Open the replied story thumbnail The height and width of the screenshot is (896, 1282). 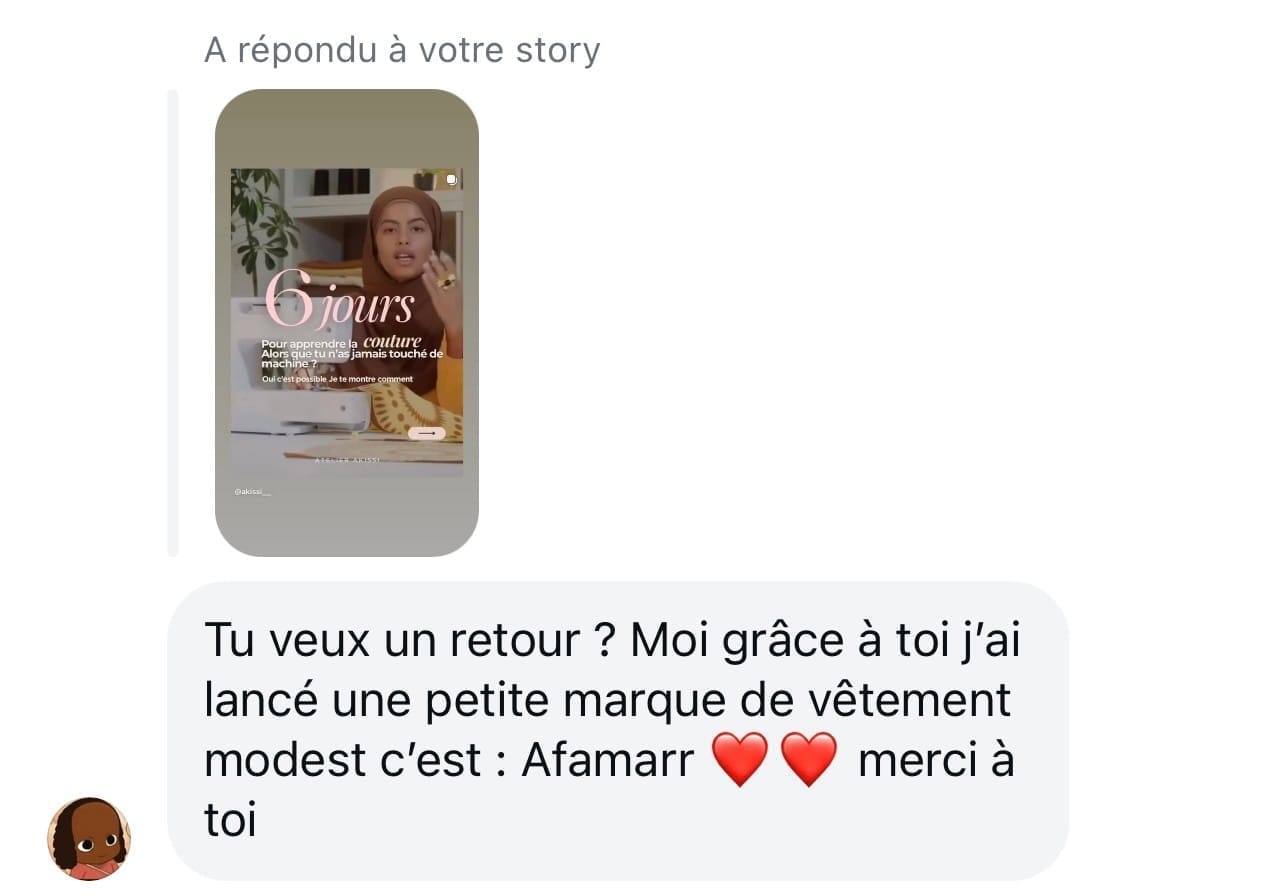347,322
